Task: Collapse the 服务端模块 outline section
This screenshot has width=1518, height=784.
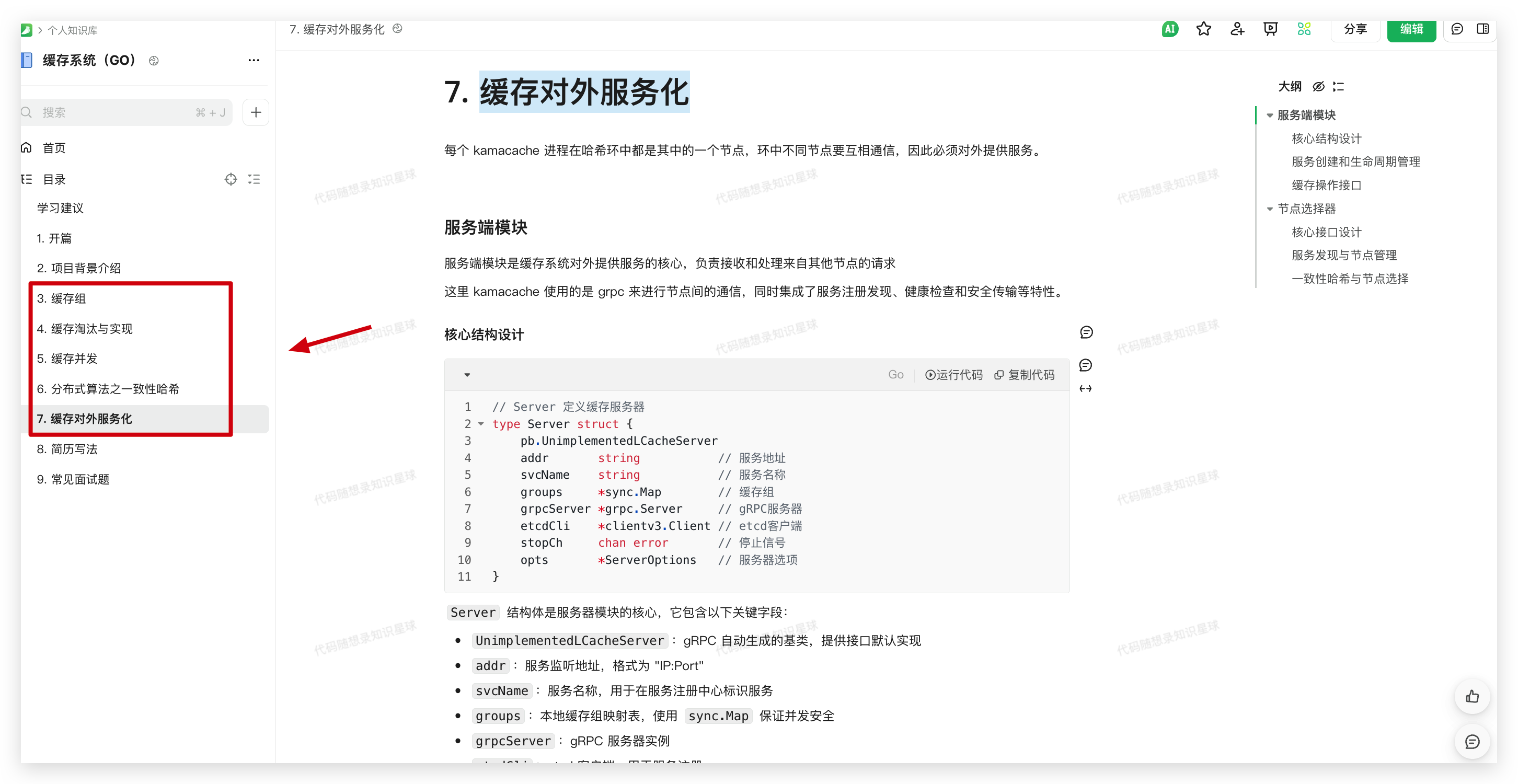Action: click(1269, 116)
